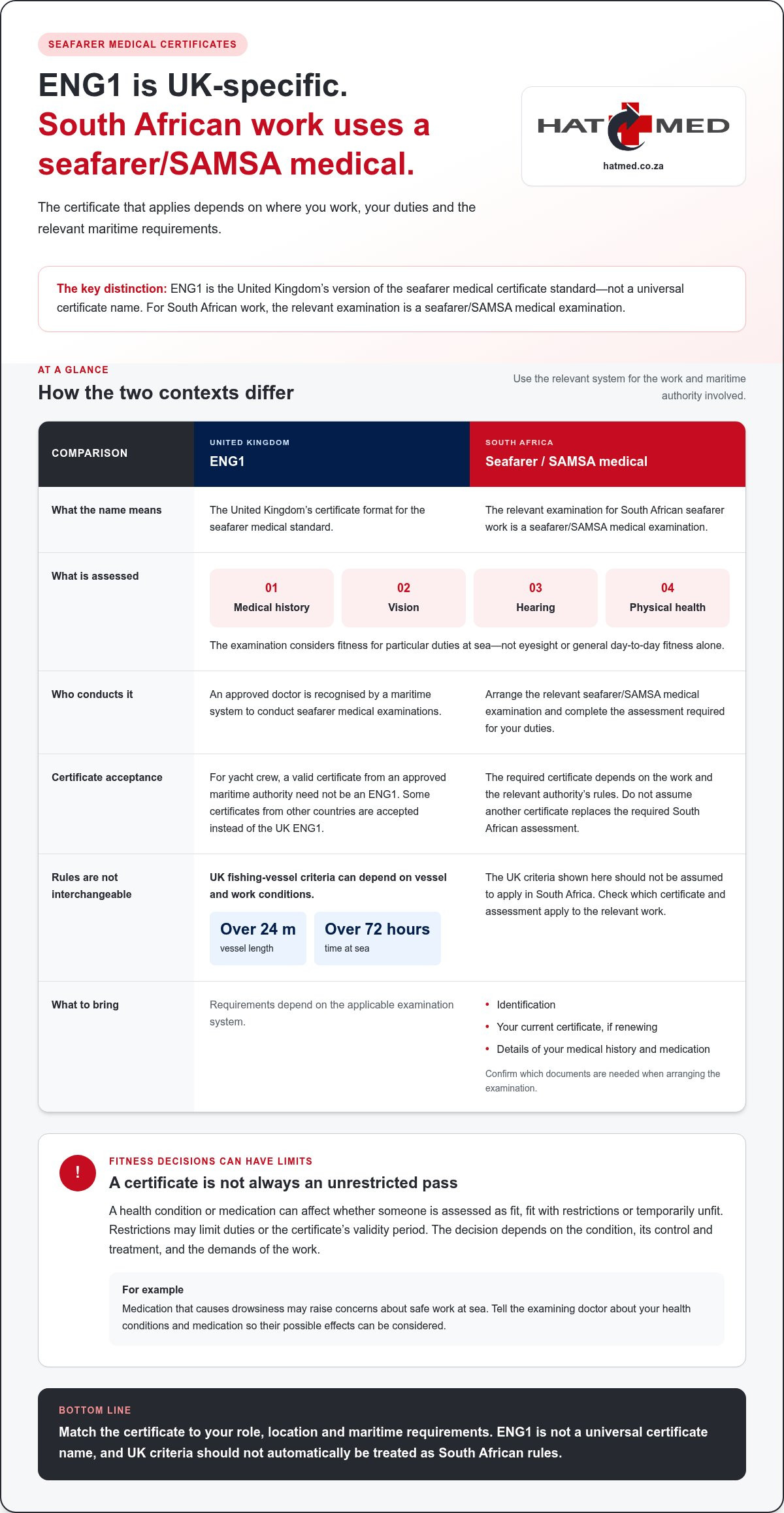Click the What the name means row label
Screen dimensions: 784x1513
coord(106,510)
